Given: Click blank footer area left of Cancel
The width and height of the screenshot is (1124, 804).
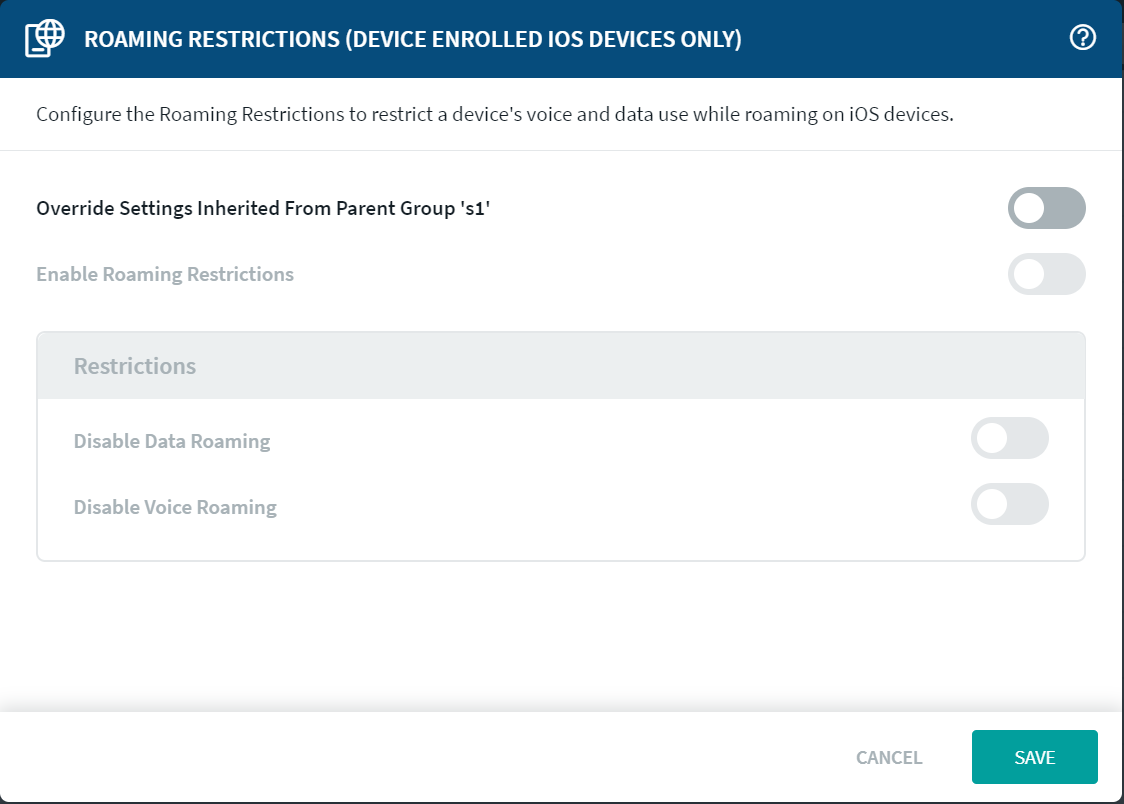Looking at the screenshot, I should (x=400, y=758).
